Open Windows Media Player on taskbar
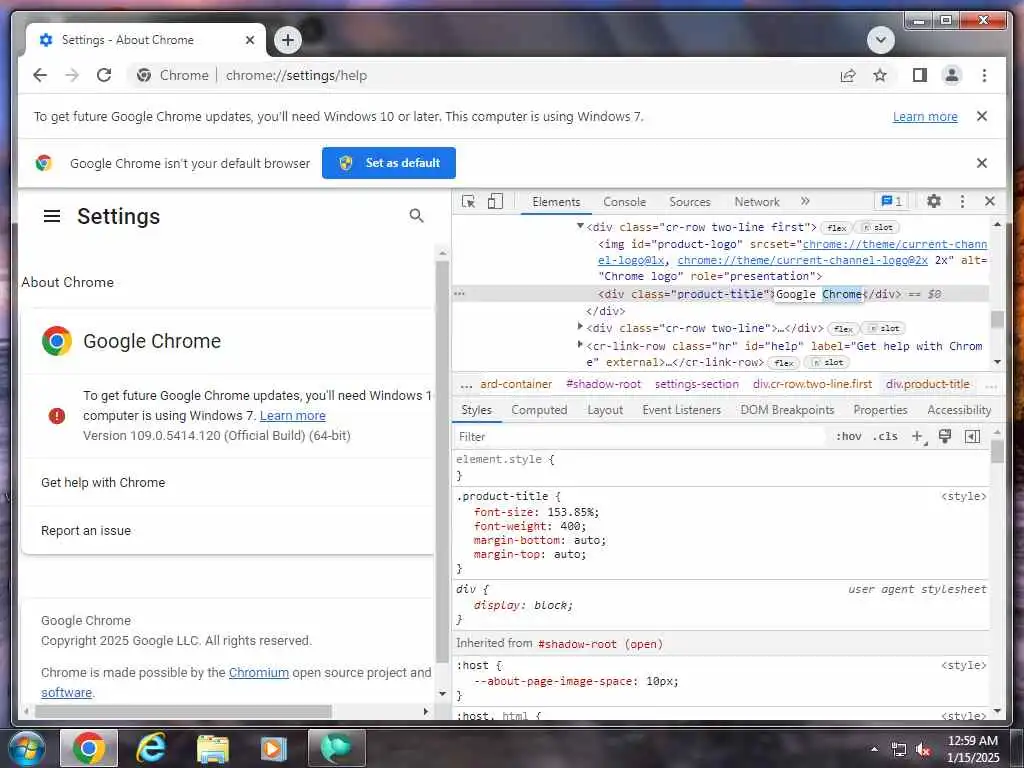Screen dimensions: 1024x768 coord(274,748)
